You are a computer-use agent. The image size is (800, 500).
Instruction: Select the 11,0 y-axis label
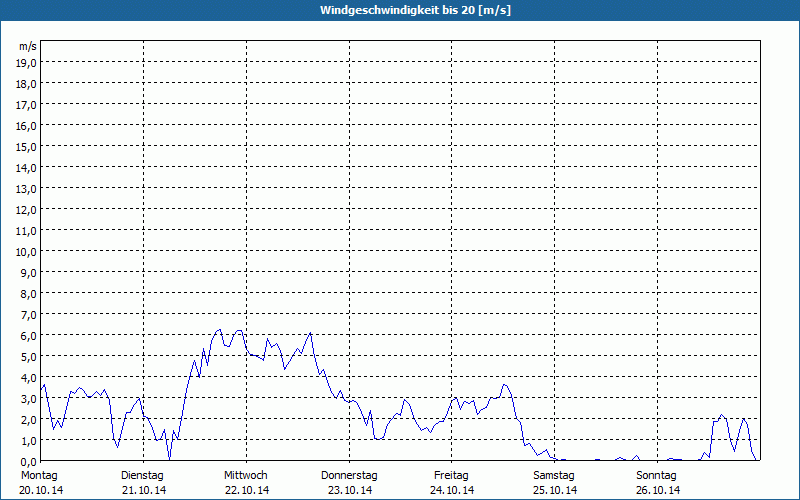point(27,231)
